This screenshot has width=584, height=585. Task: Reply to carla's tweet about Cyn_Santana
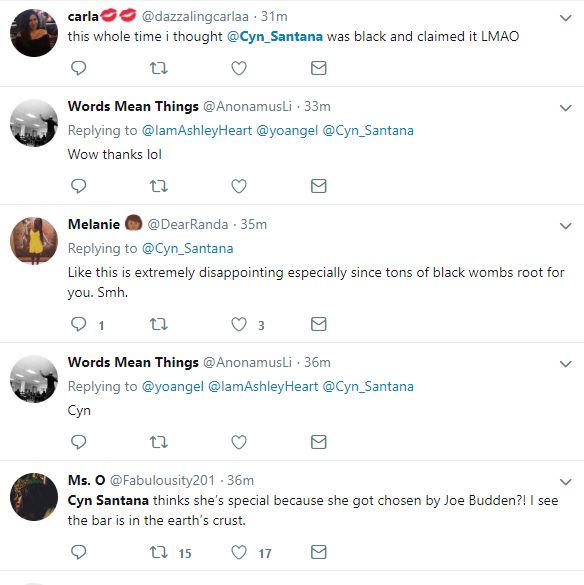coord(78,68)
